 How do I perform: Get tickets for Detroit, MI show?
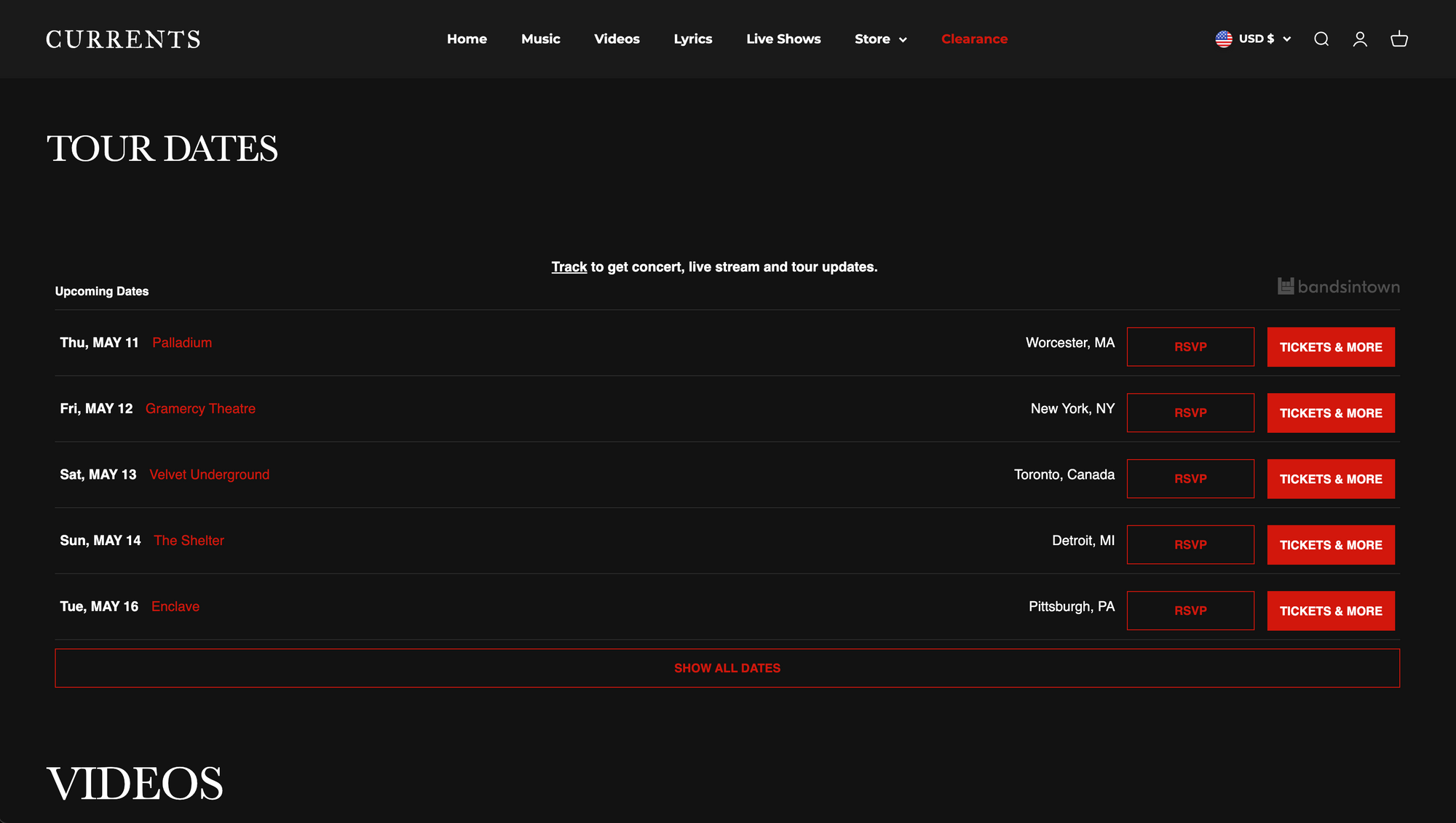coord(1331,545)
